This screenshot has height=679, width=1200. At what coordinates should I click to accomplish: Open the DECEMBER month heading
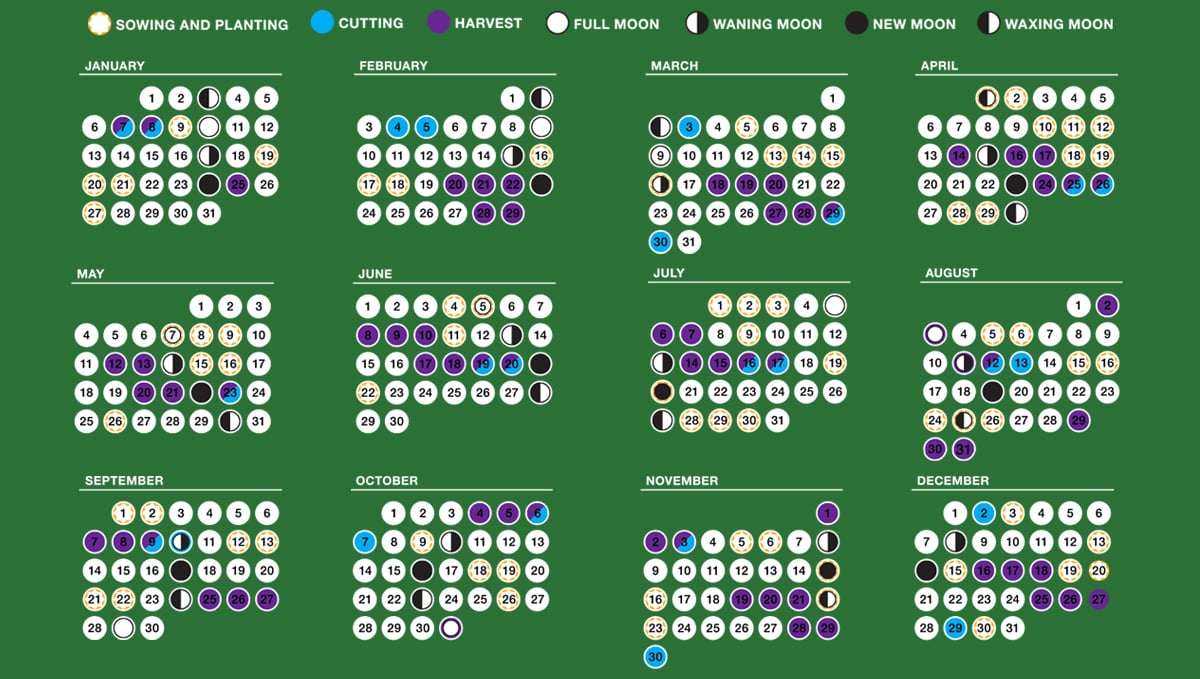952,481
